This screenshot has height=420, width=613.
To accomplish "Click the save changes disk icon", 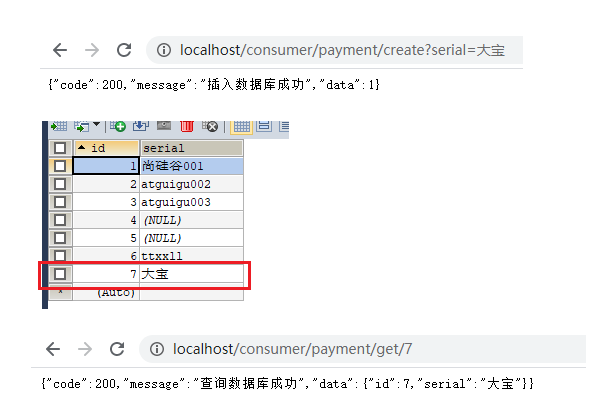I will pos(164,126).
